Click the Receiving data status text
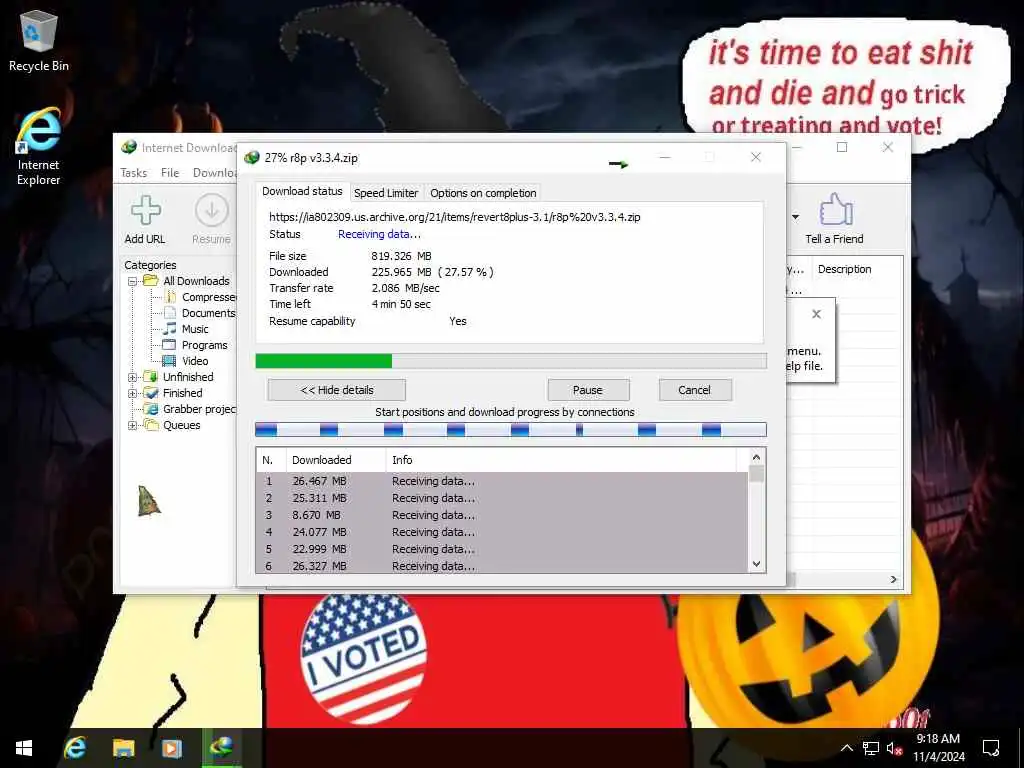1024x768 pixels. click(x=379, y=234)
